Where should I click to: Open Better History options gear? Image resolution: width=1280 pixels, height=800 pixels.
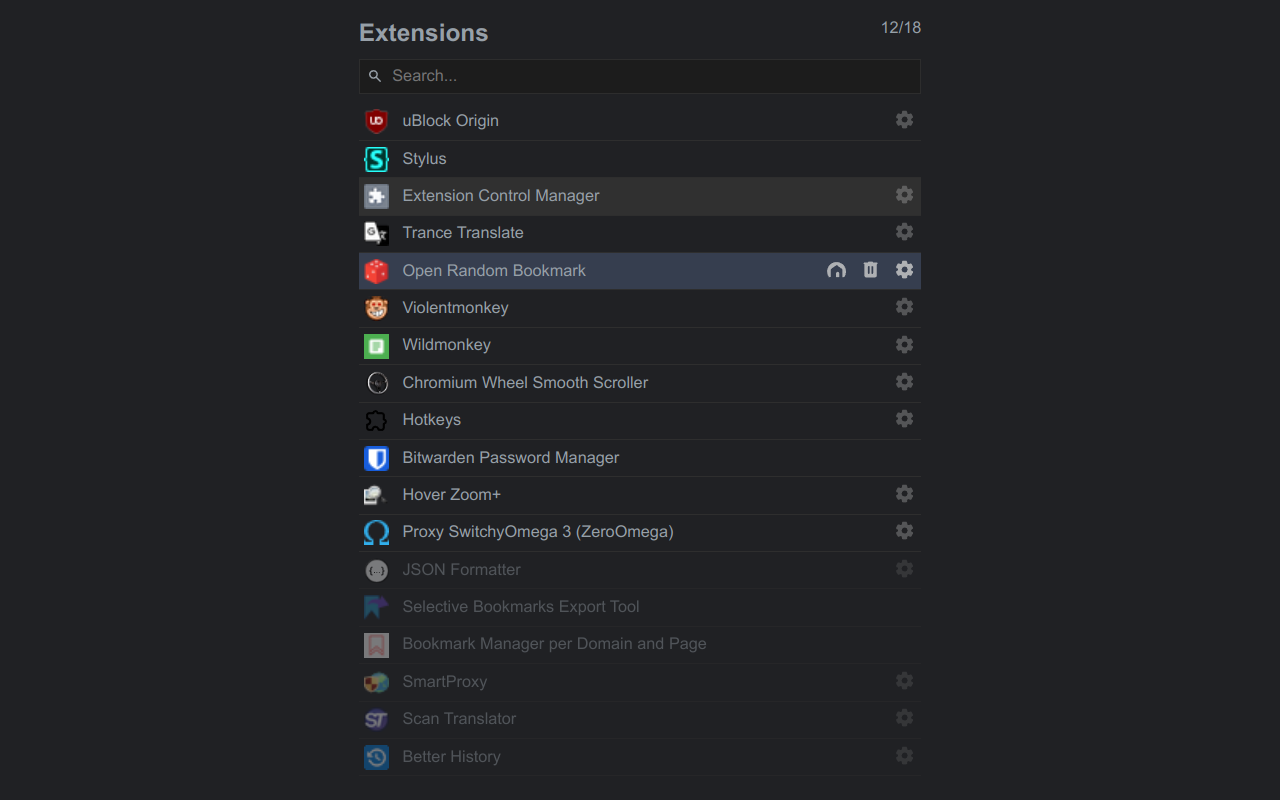[x=904, y=756]
